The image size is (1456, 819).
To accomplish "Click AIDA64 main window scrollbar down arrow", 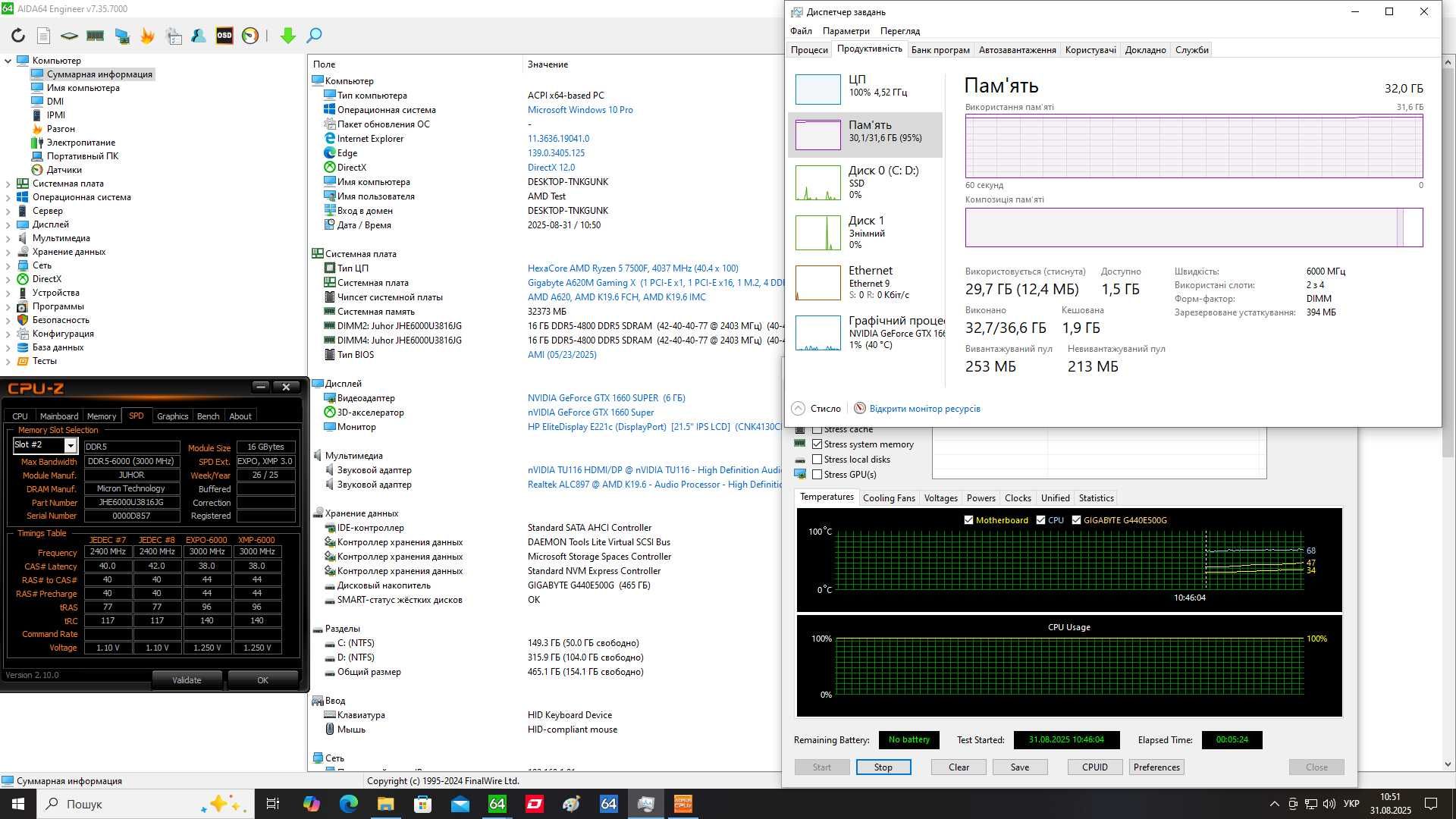I will (1448, 765).
